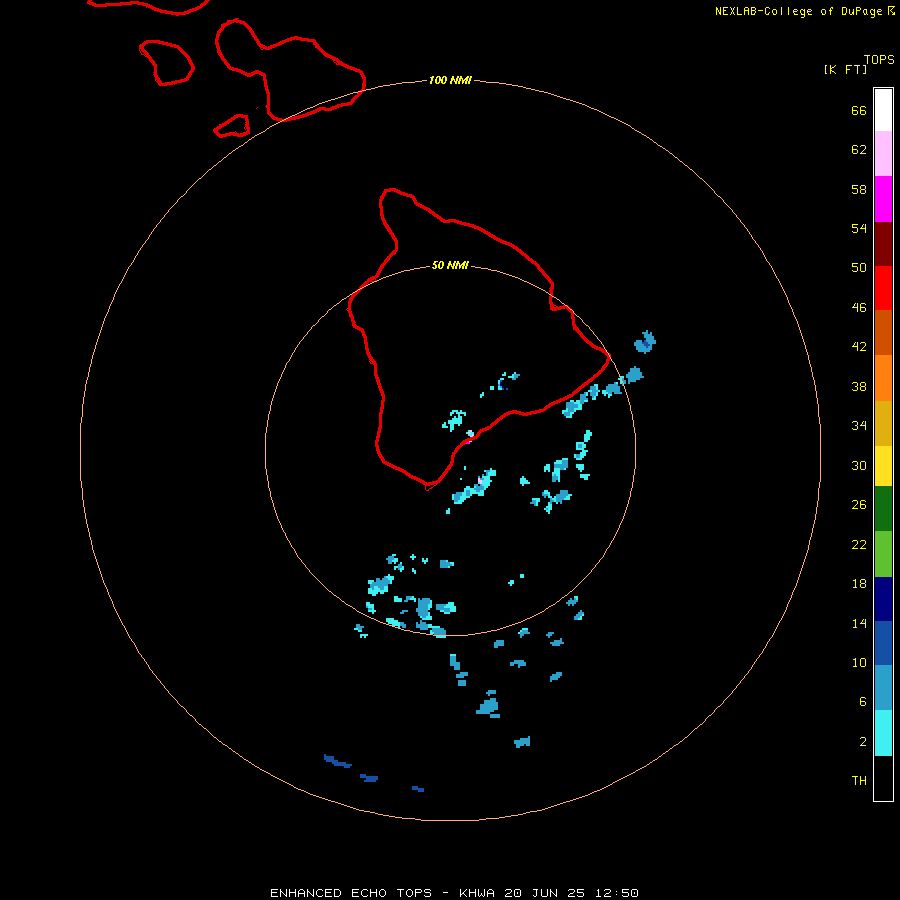Click the gold legend swatch
This screenshot has width=900, height=900.
883,423
